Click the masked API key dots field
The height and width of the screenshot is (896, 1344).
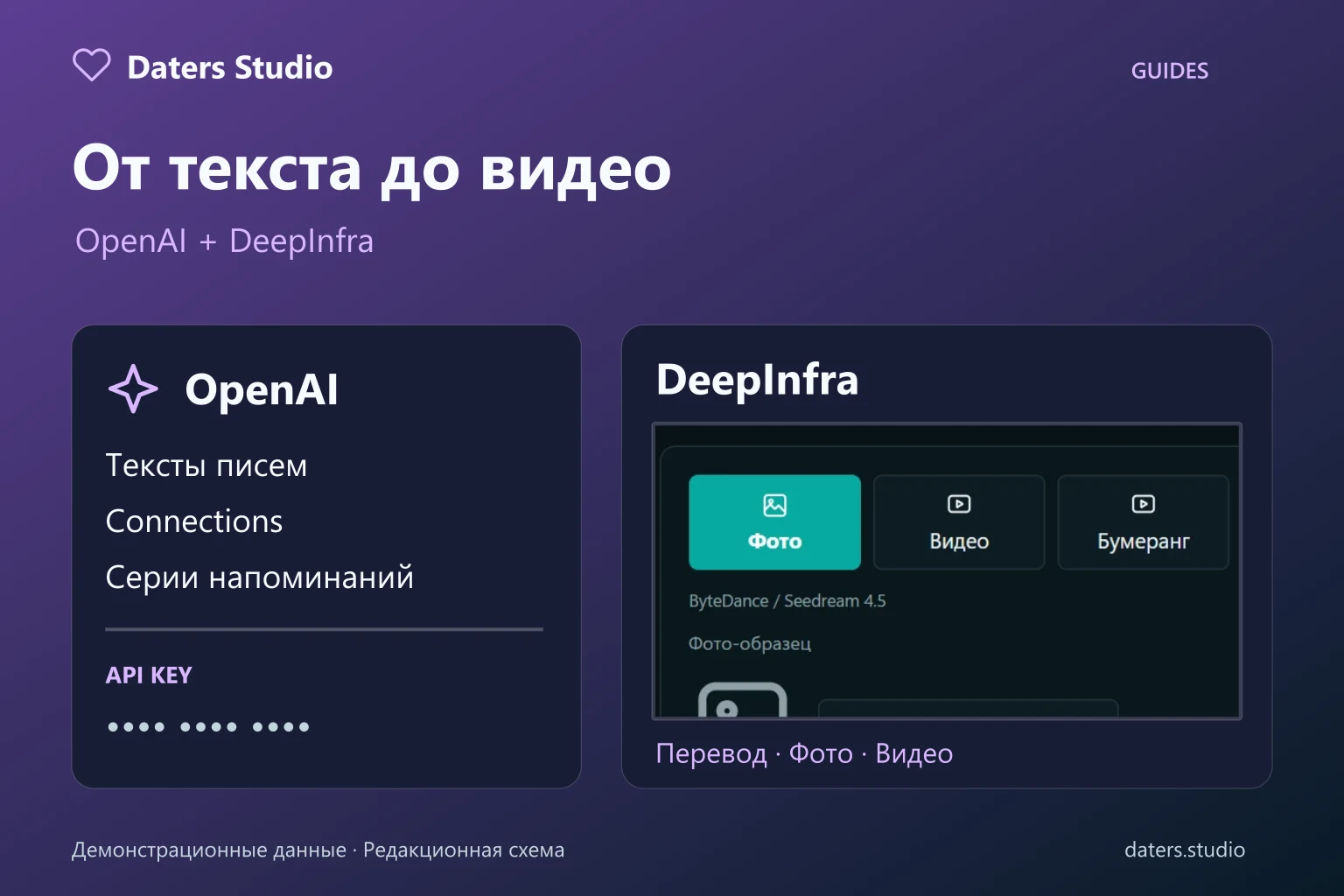coord(208,727)
